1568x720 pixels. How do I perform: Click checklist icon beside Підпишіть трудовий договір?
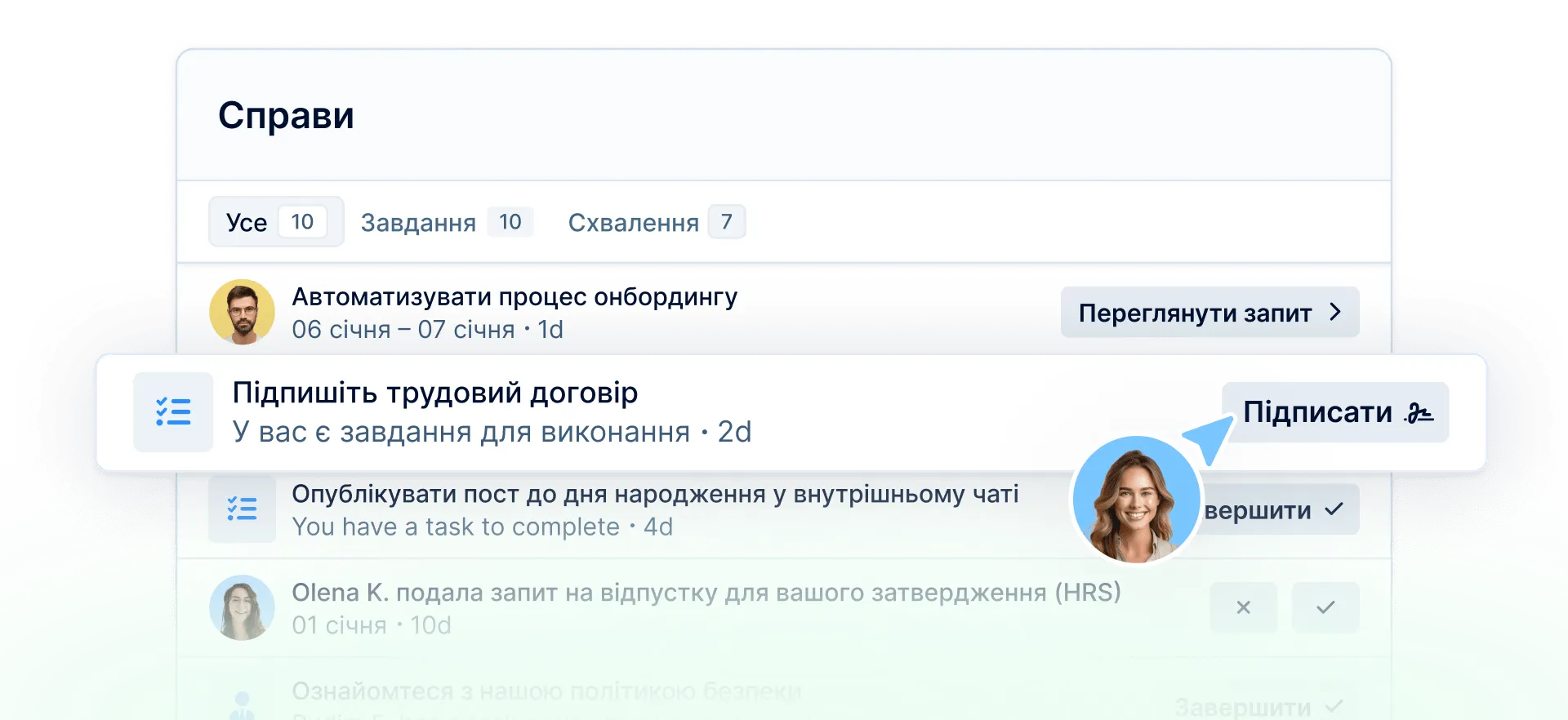click(x=173, y=412)
